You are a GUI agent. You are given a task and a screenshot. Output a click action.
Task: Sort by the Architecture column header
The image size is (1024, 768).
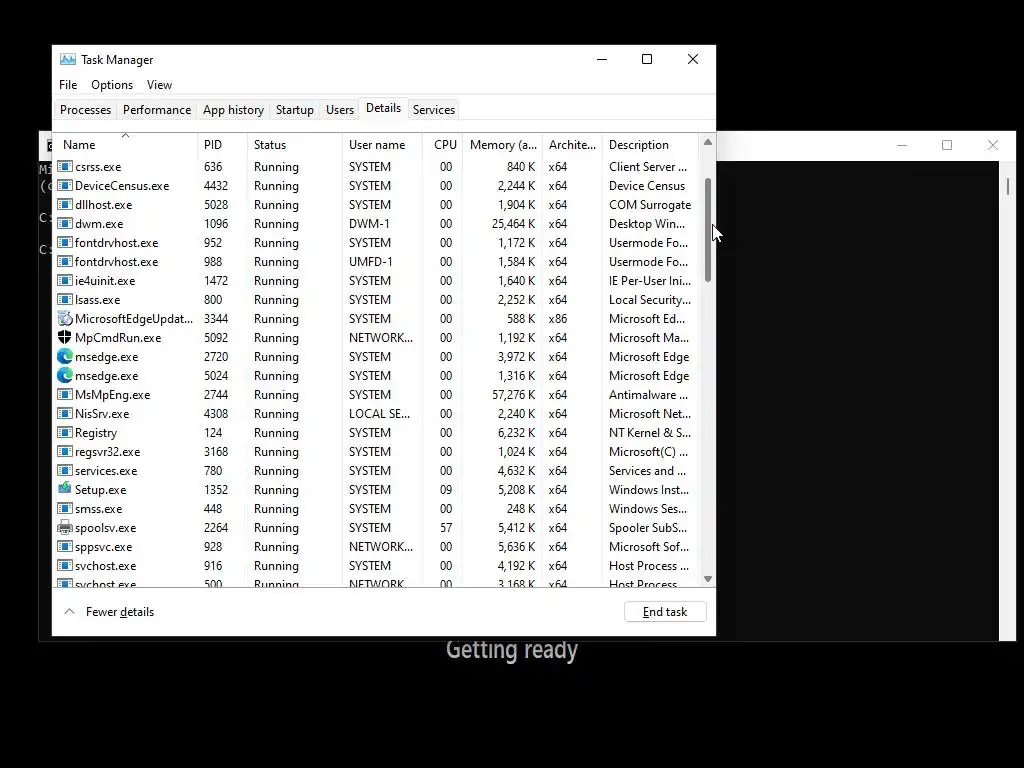point(572,144)
